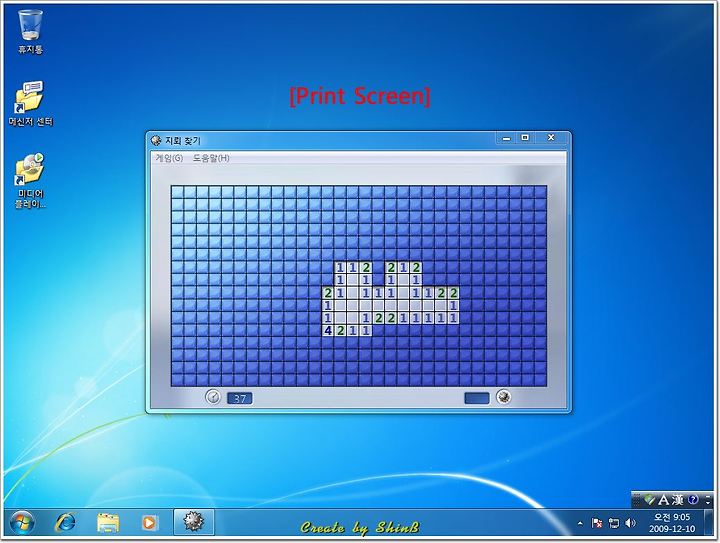Screen dimensions: 720x543
Task: Open the network tray icon
Action: 613,523
